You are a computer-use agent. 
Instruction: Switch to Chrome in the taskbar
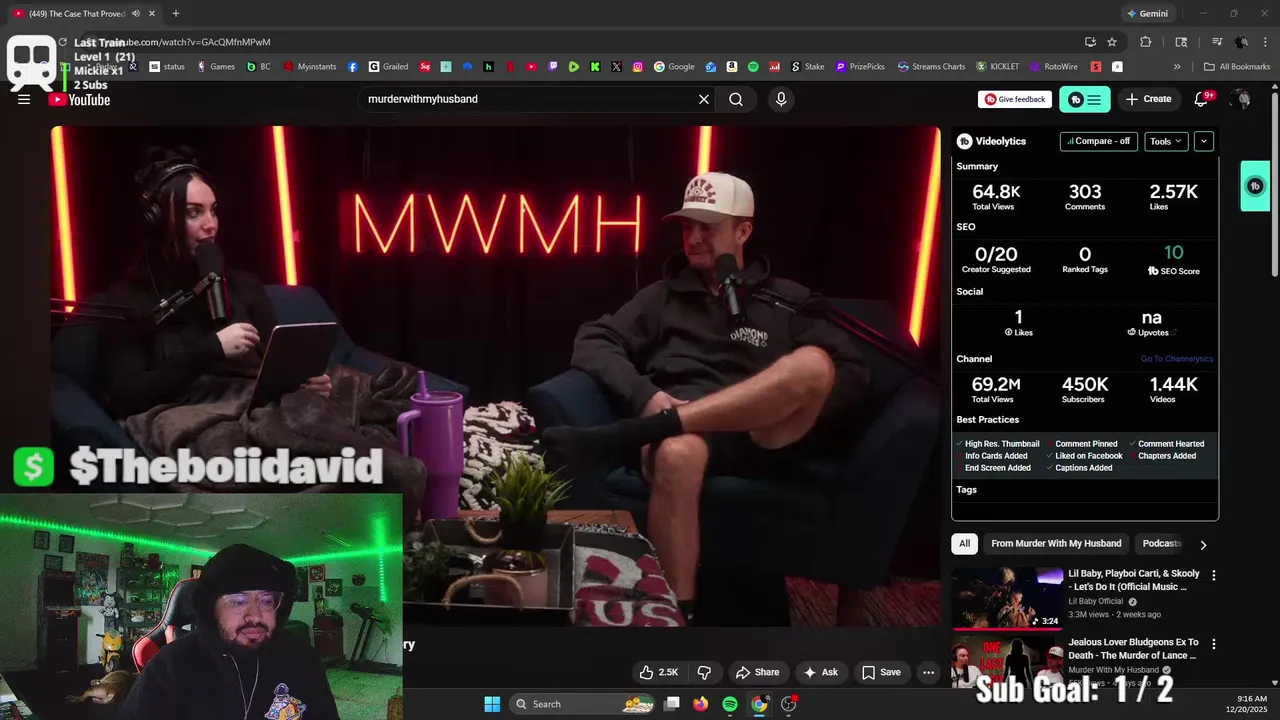pyautogui.click(x=759, y=704)
